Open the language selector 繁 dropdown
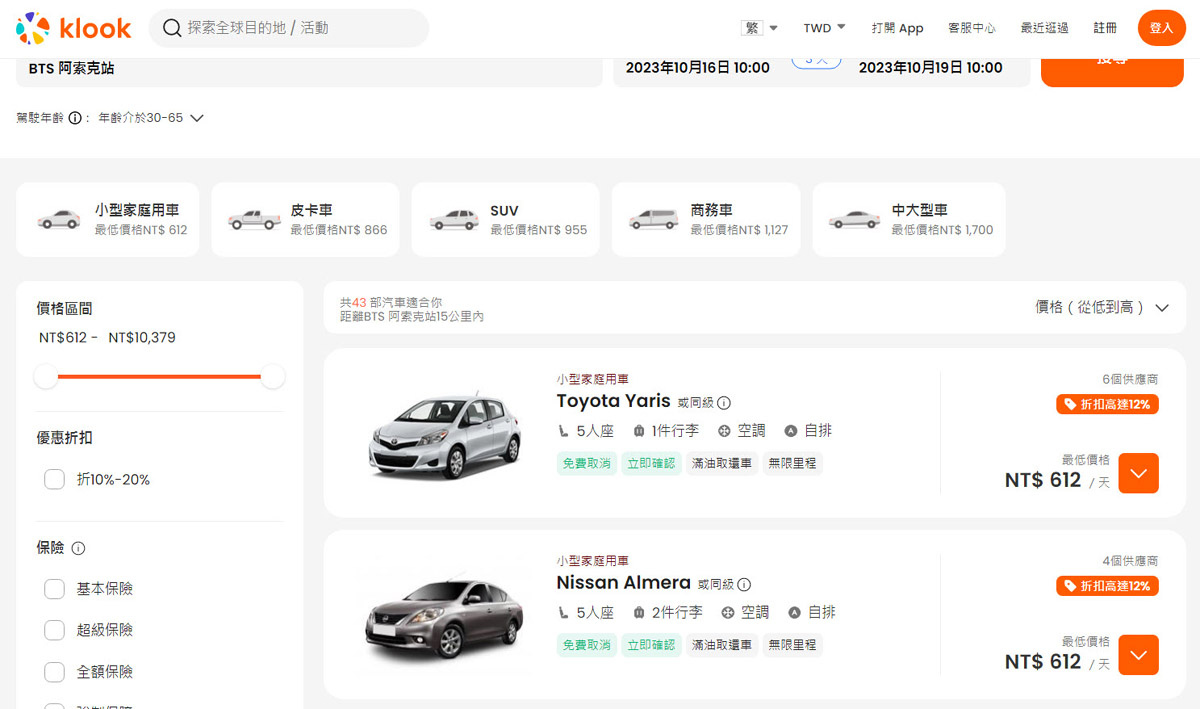The height and width of the screenshot is (709, 1200). coord(759,28)
